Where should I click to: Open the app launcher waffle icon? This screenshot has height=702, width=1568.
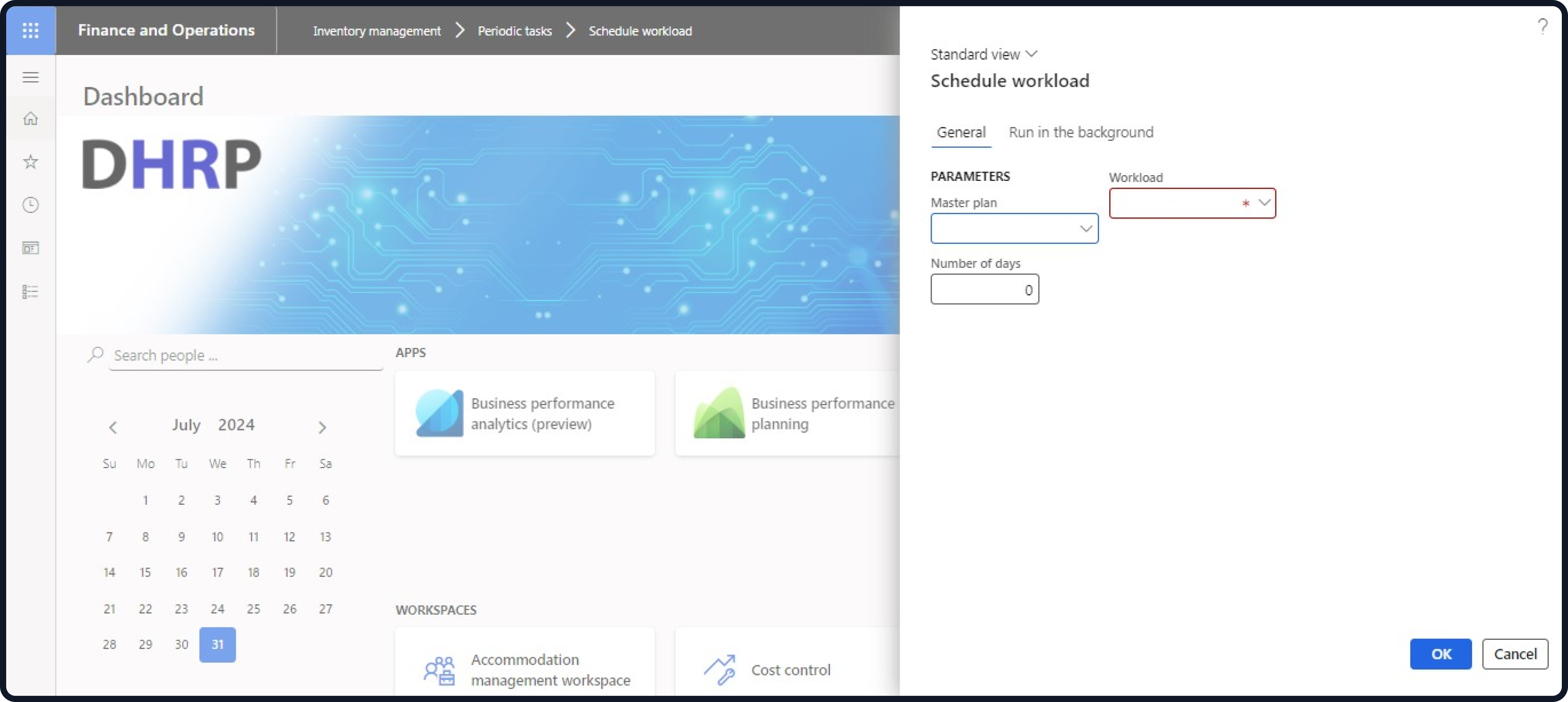pyautogui.click(x=31, y=30)
